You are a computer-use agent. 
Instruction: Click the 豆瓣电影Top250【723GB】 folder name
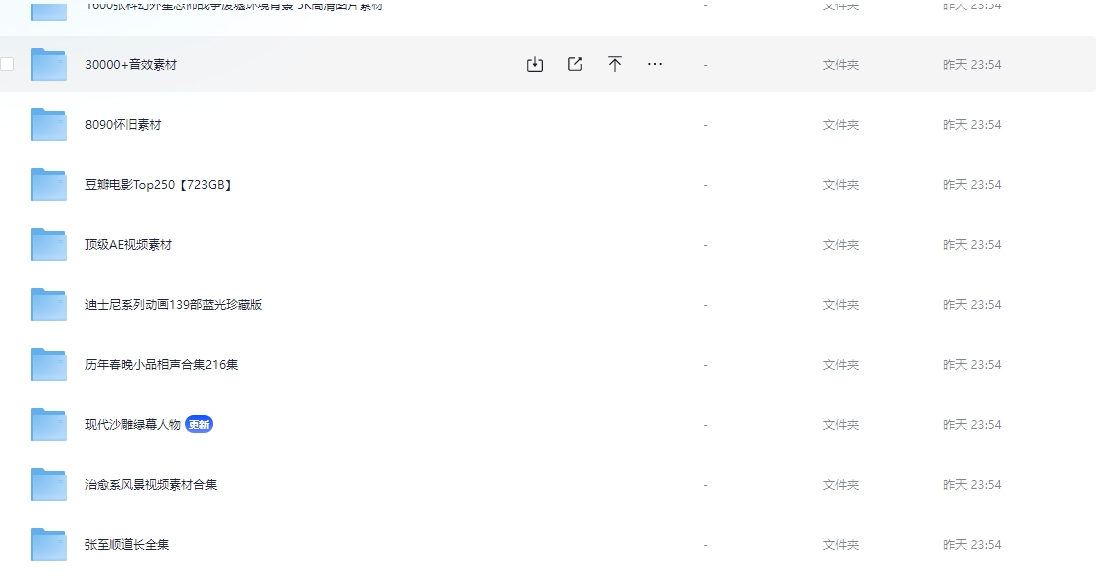coord(159,185)
